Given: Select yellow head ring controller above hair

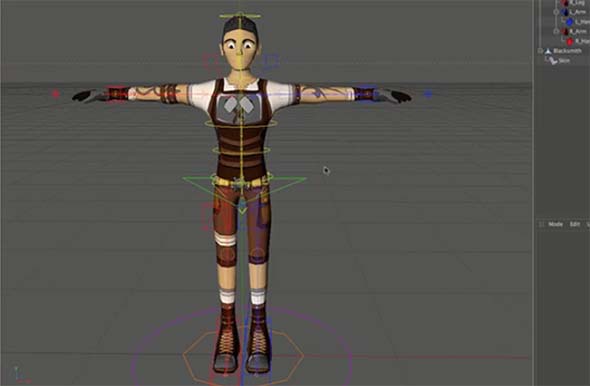Looking at the screenshot, I should click(240, 16).
